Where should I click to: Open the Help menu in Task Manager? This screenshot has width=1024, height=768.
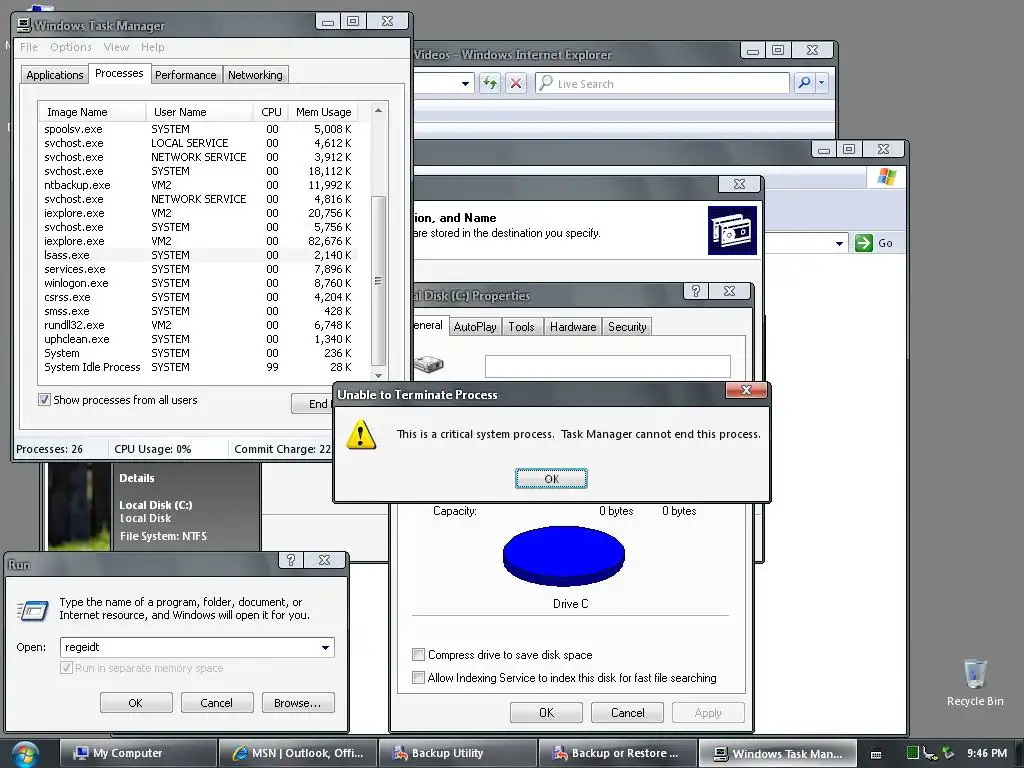point(153,47)
